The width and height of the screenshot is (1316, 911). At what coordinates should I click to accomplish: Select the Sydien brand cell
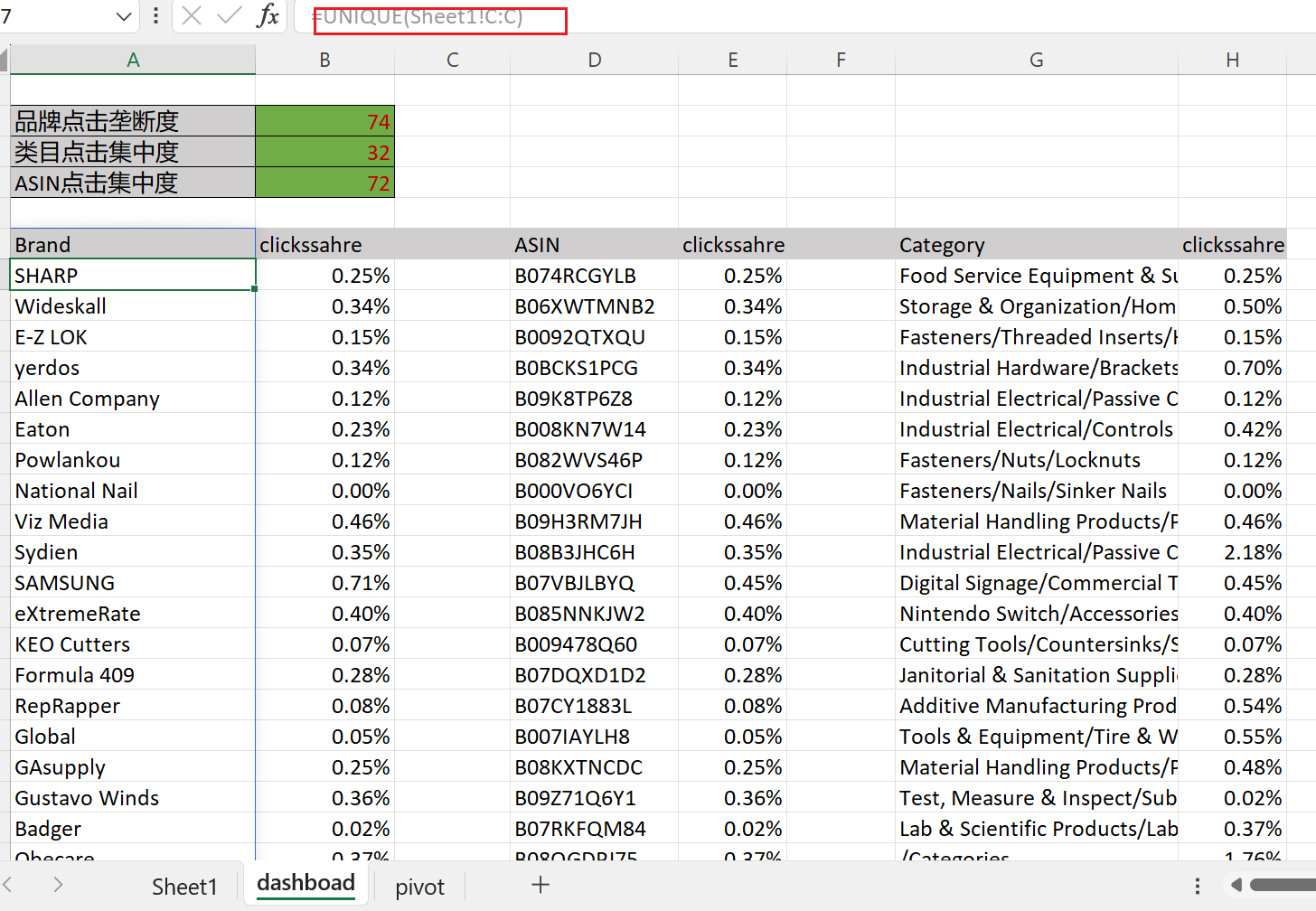pyautogui.click(x=133, y=551)
